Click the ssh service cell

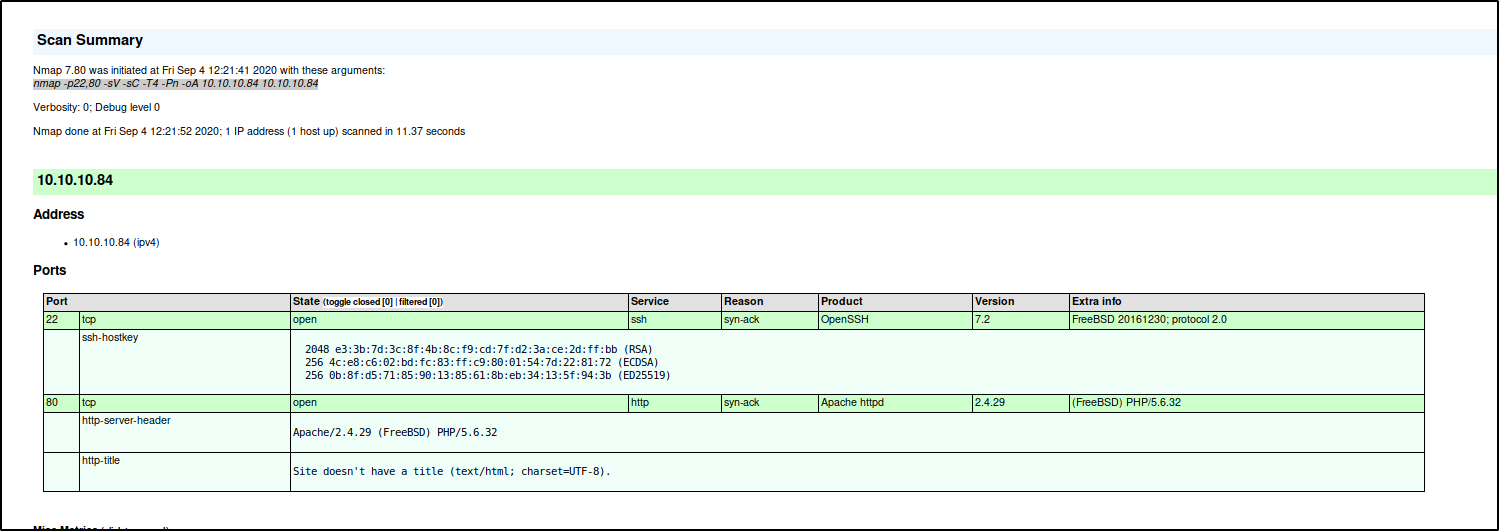[675, 320]
